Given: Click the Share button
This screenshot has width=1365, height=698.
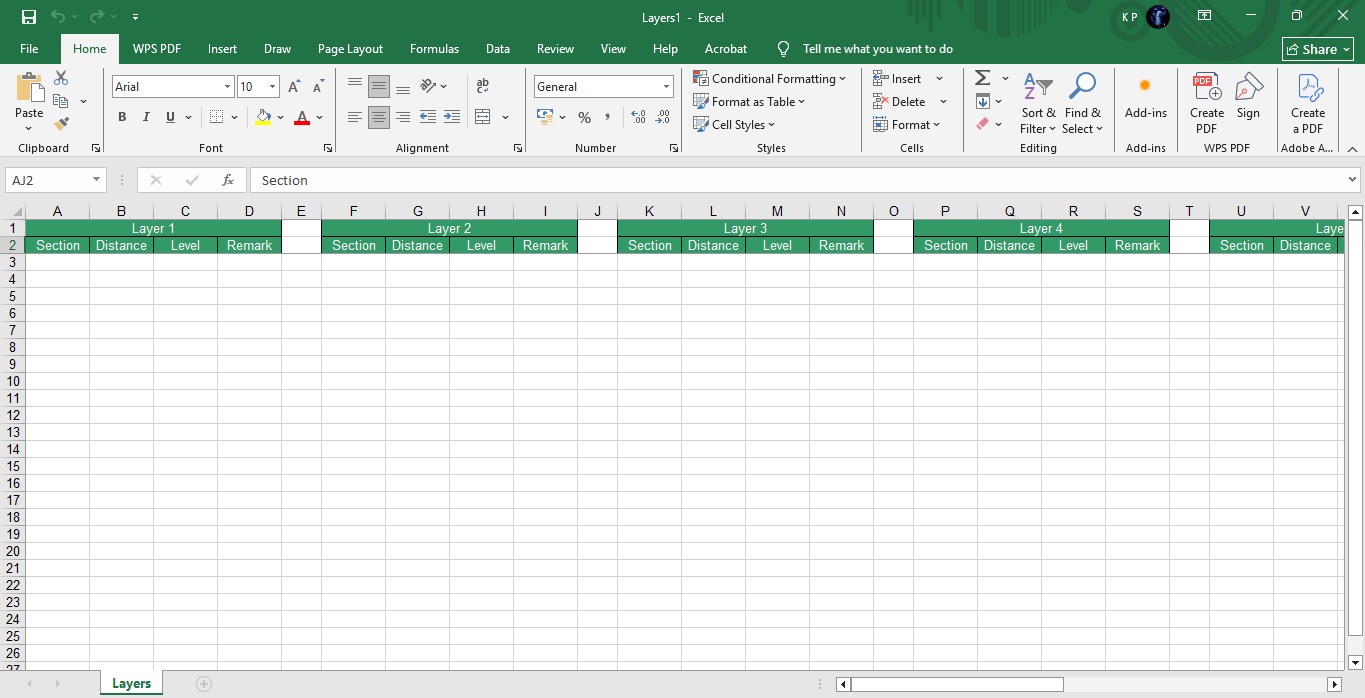Looking at the screenshot, I should pyautogui.click(x=1318, y=49).
